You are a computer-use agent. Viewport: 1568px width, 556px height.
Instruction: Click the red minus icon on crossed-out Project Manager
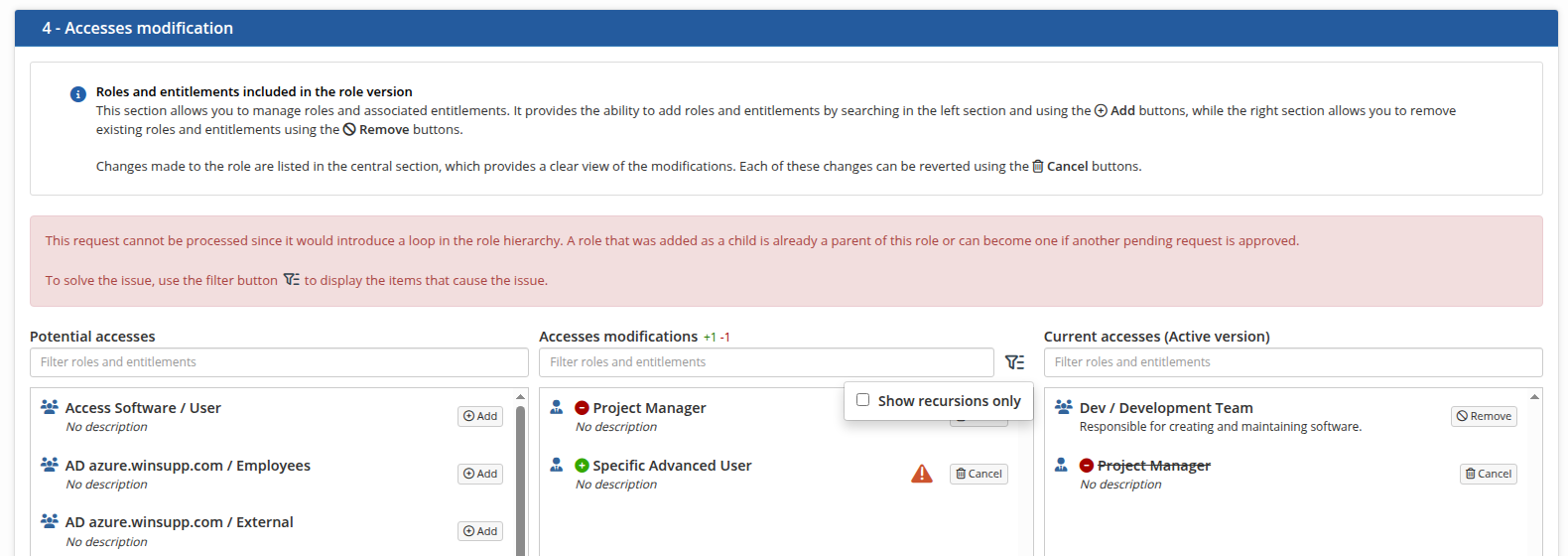pos(1087,466)
